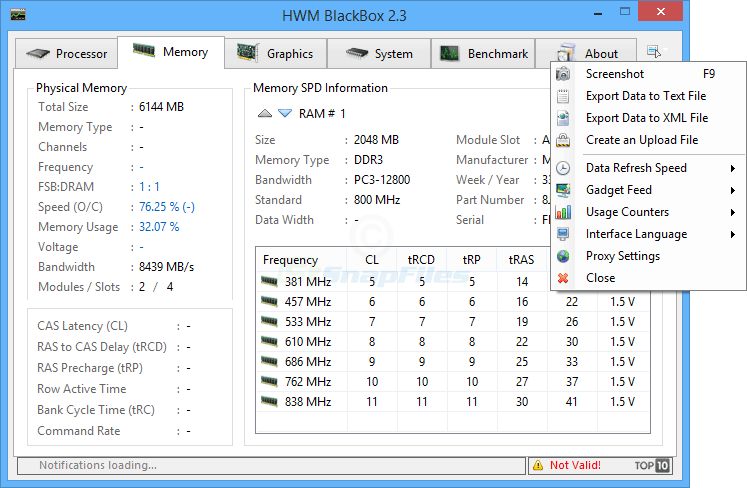Click the tRP column header
The image size is (747, 488).
coord(472,260)
